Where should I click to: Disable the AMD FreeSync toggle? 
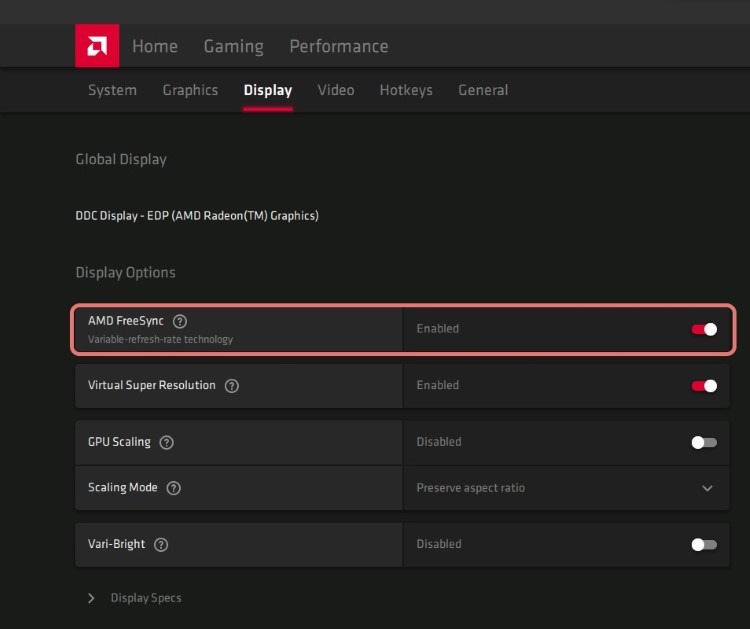coord(704,330)
